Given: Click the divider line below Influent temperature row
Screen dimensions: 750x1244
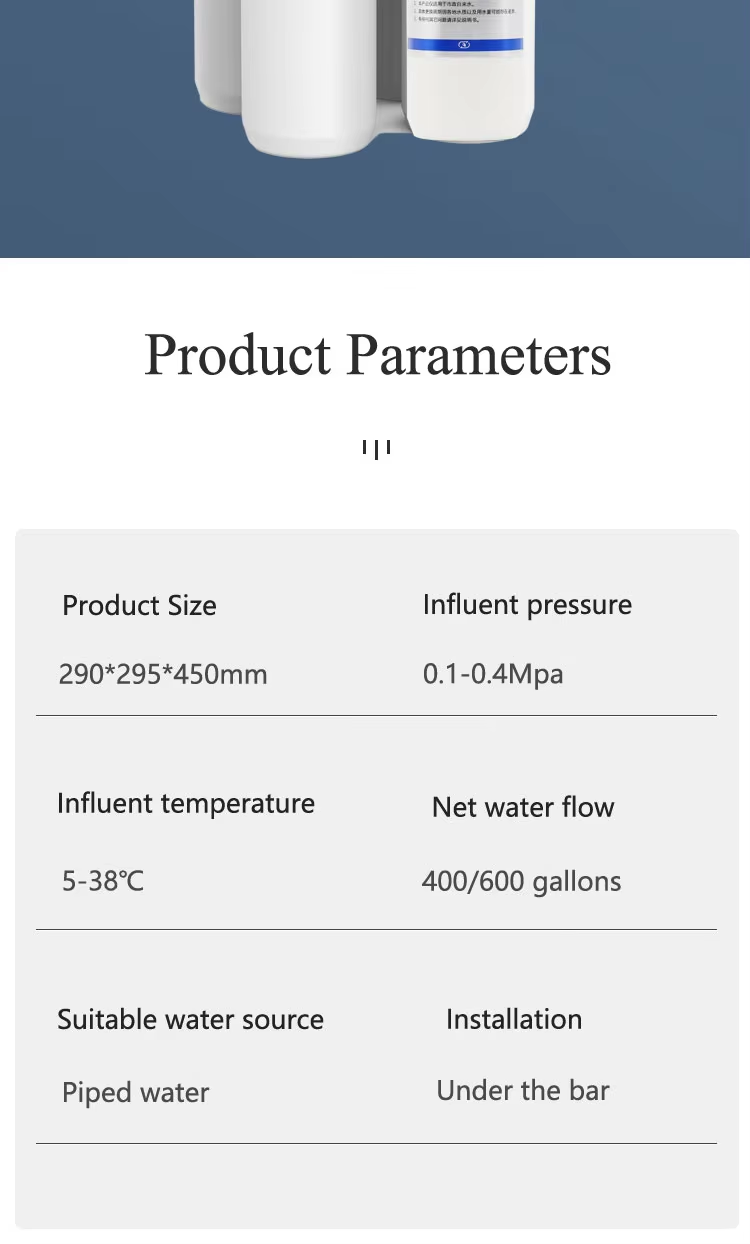Looking at the screenshot, I should click(376, 929).
